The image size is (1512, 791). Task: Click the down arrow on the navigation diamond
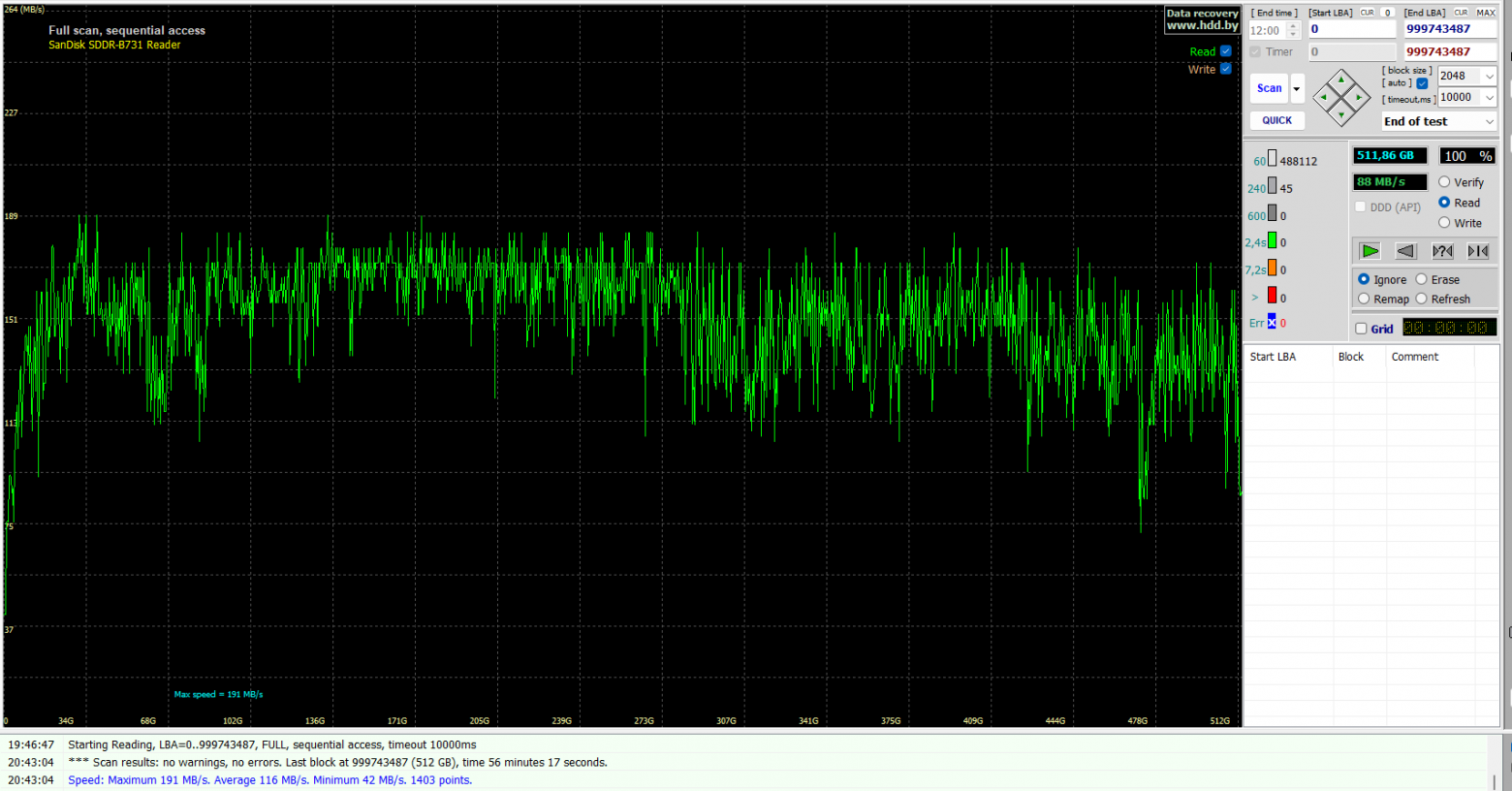(x=1341, y=114)
